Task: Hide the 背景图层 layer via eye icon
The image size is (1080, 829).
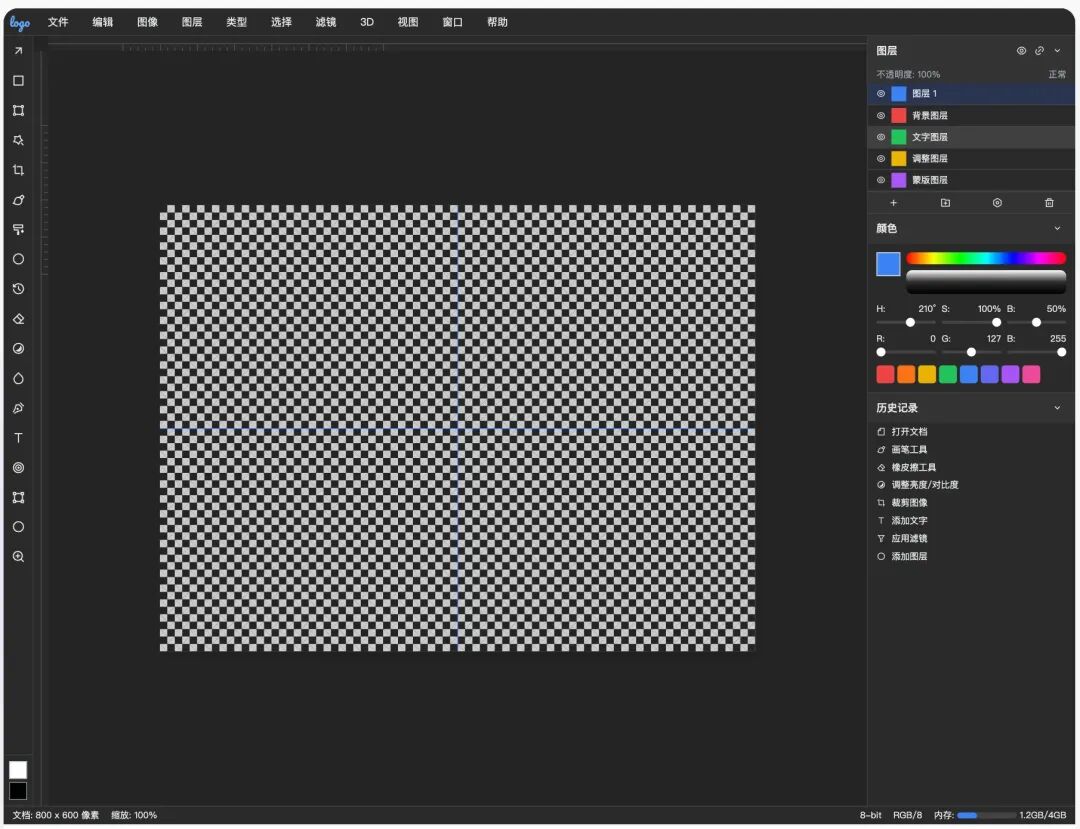Action: pyautogui.click(x=881, y=115)
